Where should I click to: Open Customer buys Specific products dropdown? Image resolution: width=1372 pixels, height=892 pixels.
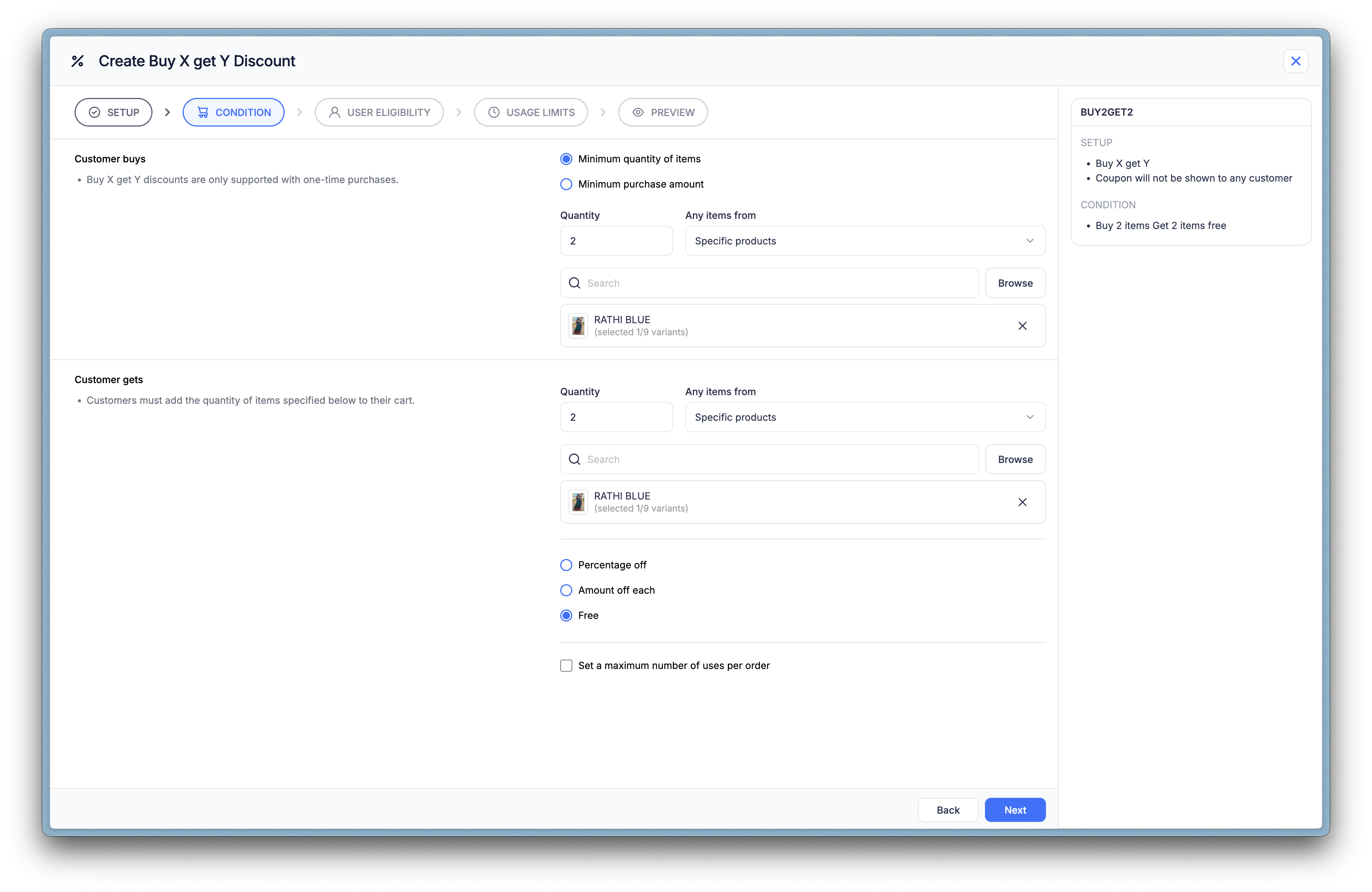pyautogui.click(x=864, y=241)
